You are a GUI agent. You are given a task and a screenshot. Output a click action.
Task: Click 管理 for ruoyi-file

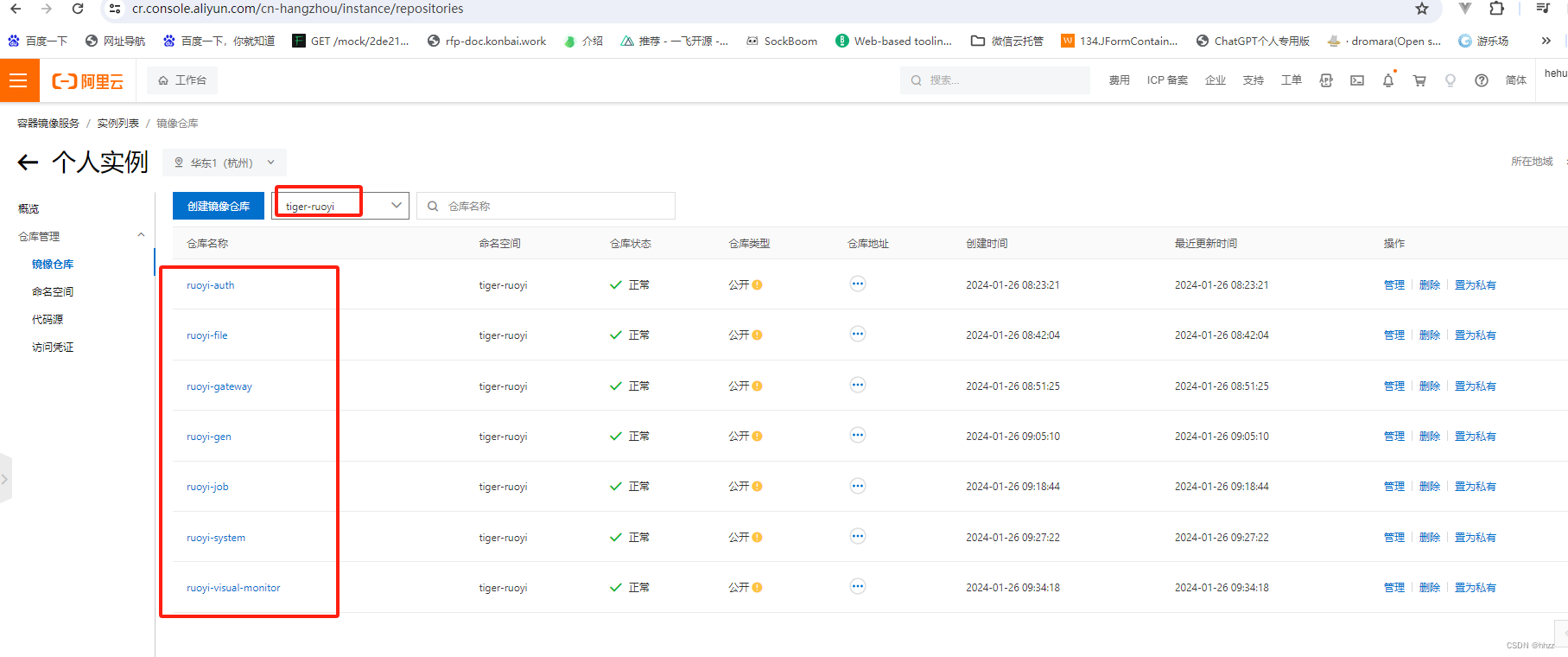pyautogui.click(x=1394, y=335)
